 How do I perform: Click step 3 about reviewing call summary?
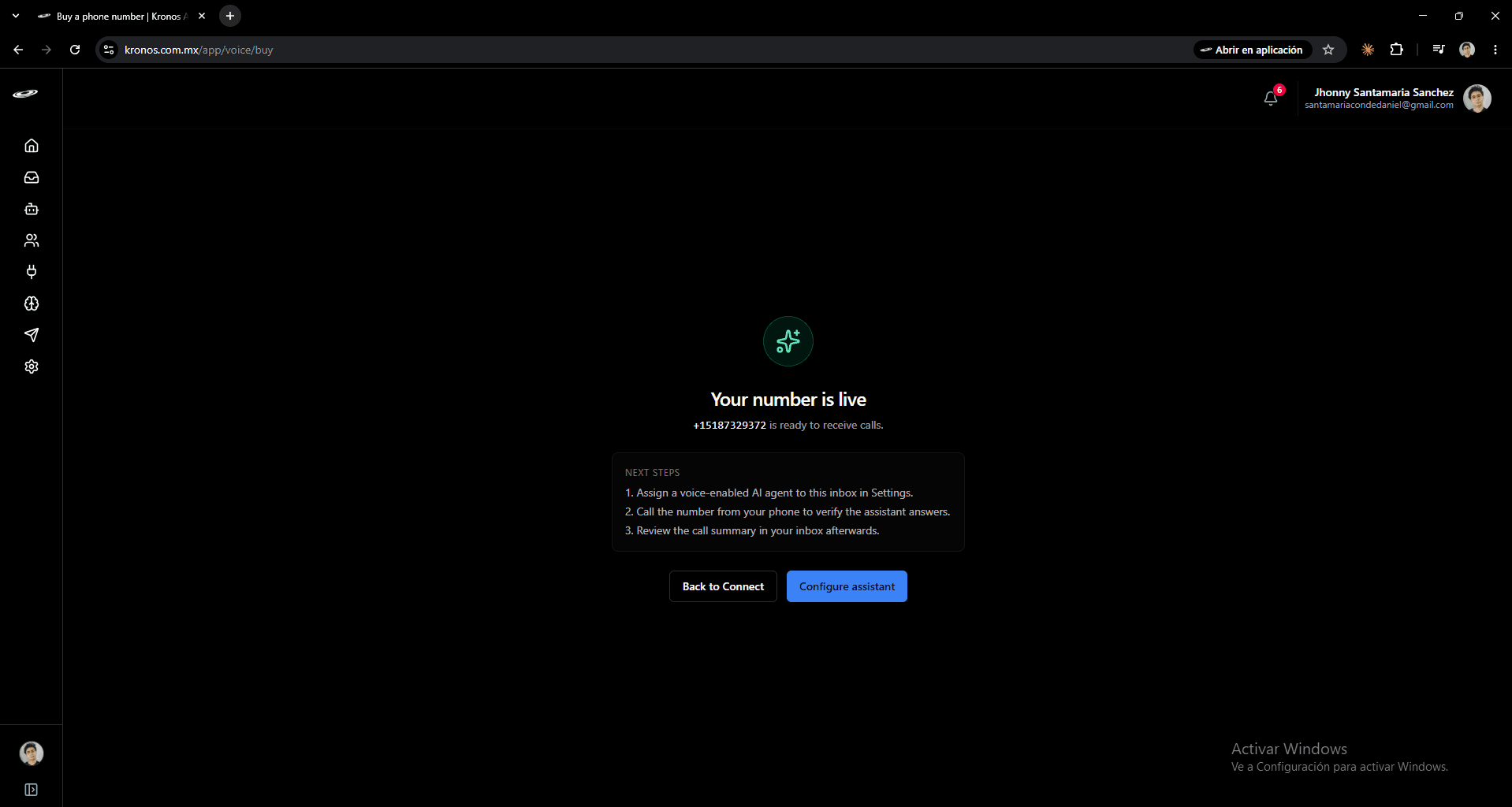click(752, 530)
